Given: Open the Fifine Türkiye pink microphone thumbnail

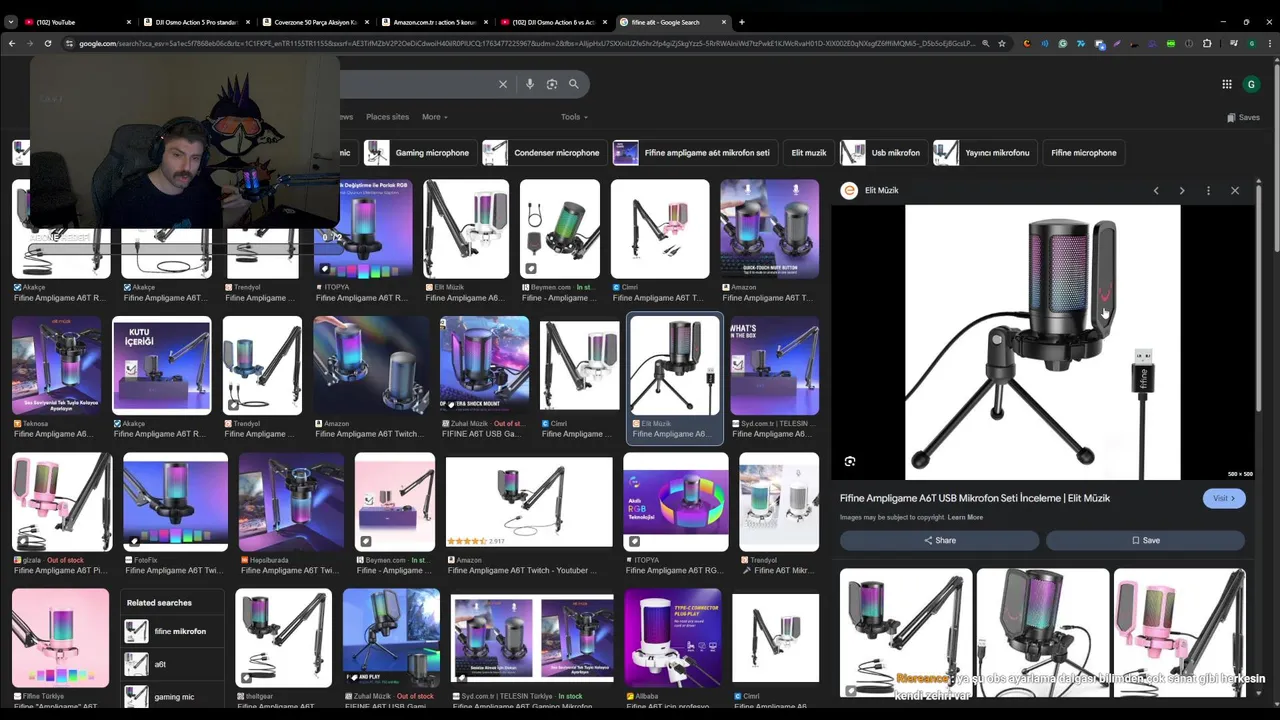Looking at the screenshot, I should click(x=60, y=638).
